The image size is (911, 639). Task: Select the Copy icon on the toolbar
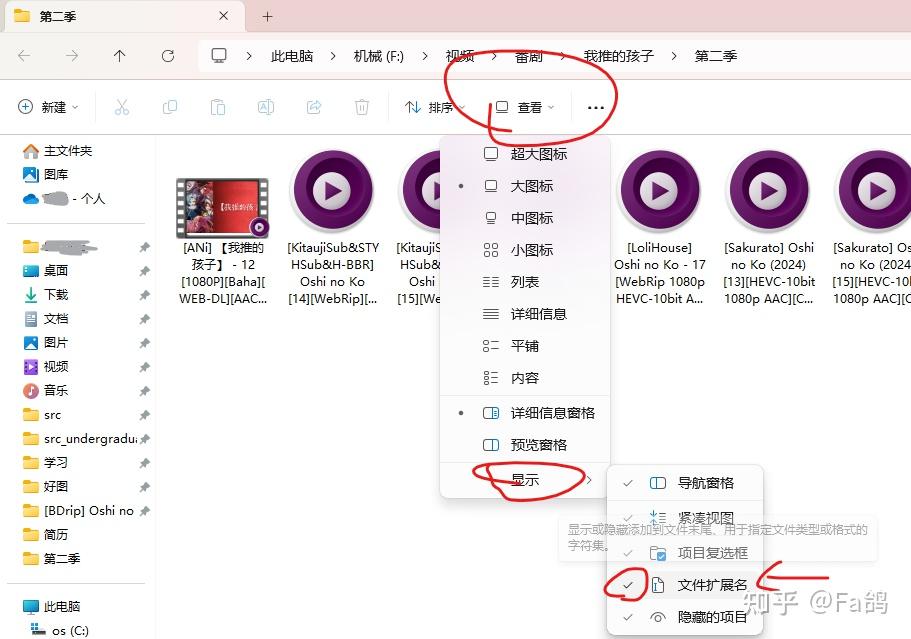tap(170, 108)
